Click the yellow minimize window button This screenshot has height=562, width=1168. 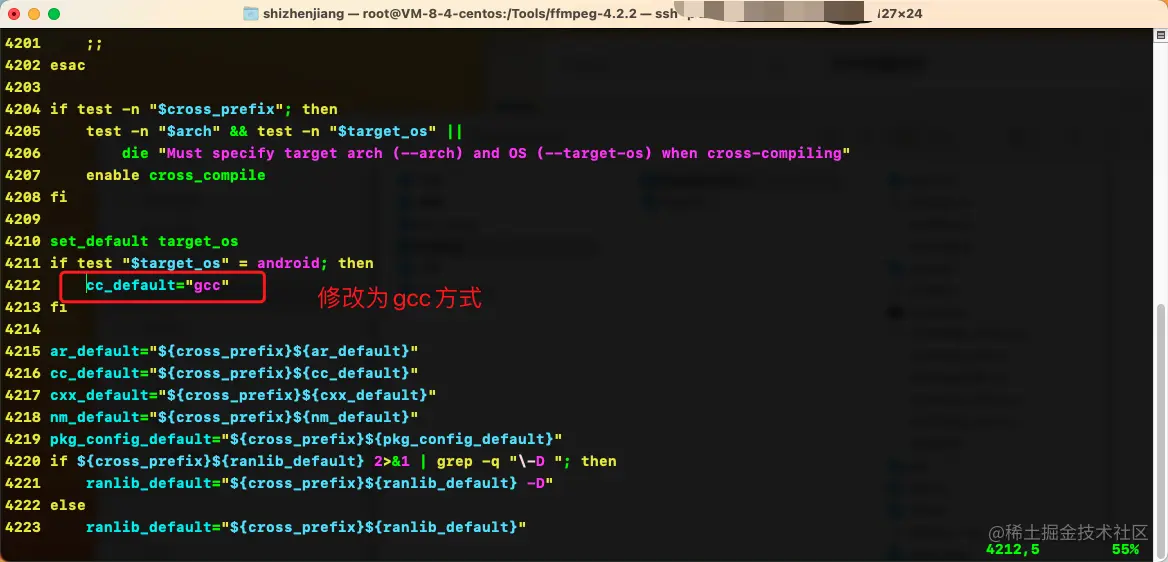tap(34, 13)
